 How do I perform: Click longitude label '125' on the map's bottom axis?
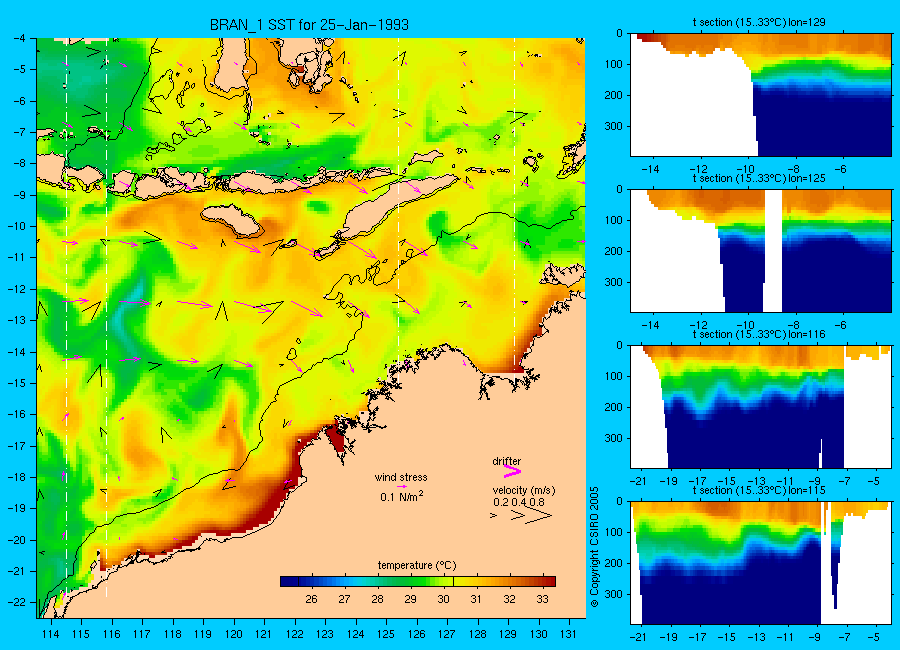click(x=386, y=634)
